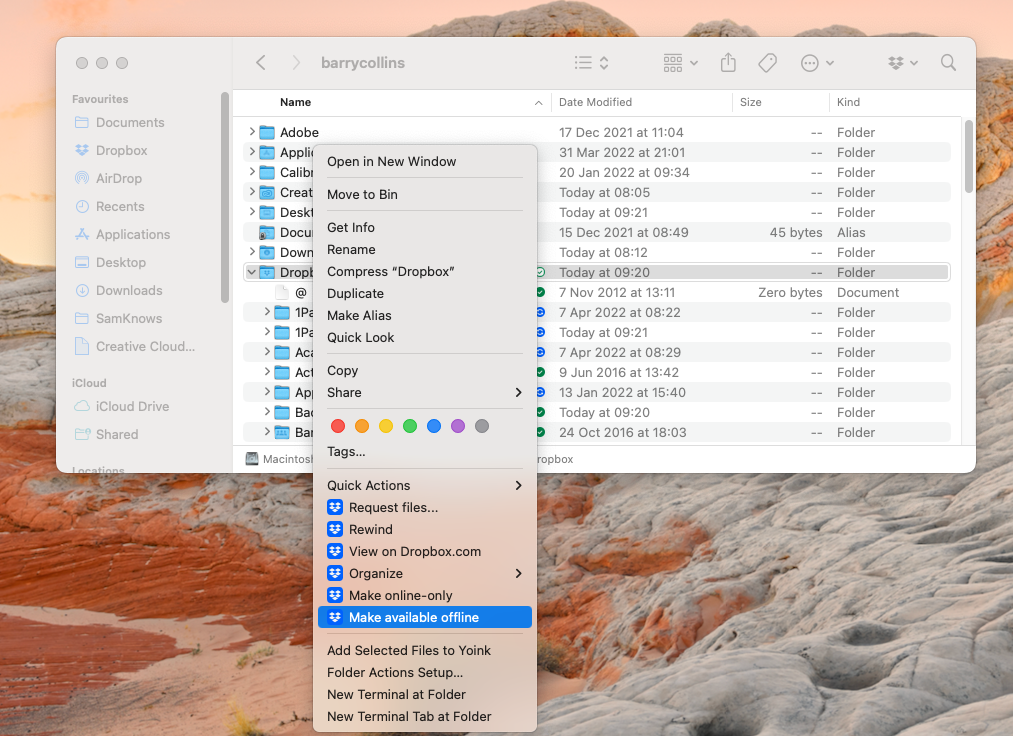
Task: Expand the folder modified 24 Oct 2016
Action: 267,432
